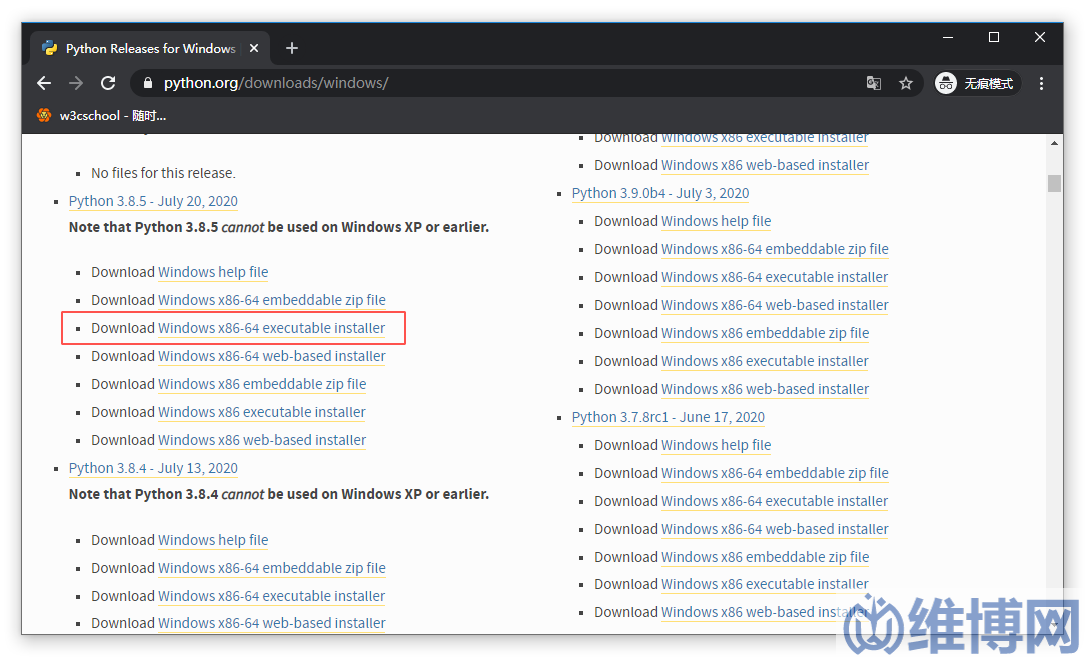View site security lock info

(147, 83)
